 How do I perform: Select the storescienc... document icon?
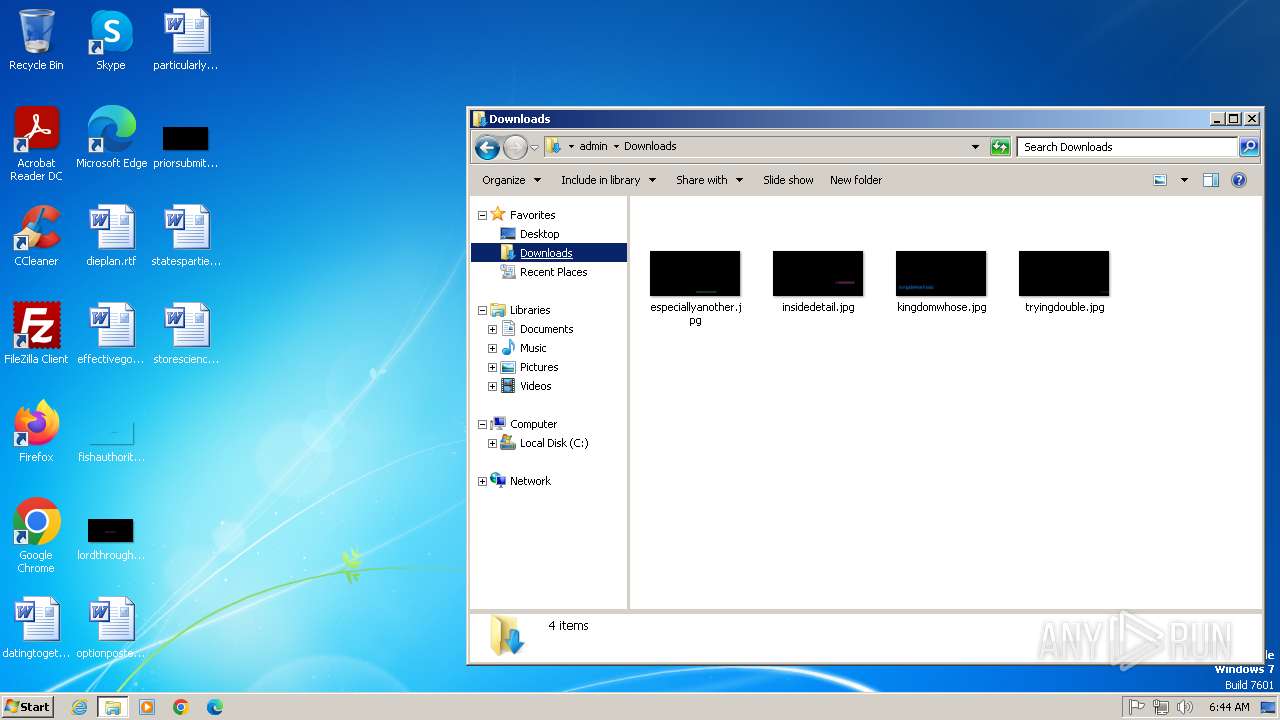(x=186, y=334)
